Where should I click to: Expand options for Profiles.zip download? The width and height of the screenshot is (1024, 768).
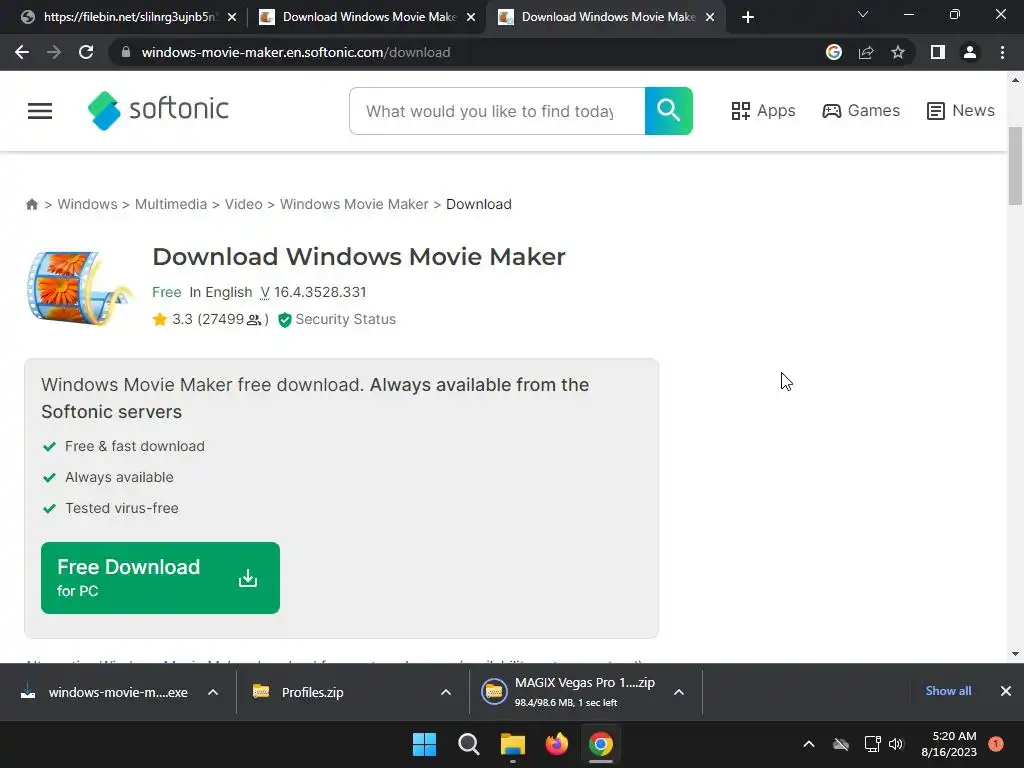click(x=446, y=692)
